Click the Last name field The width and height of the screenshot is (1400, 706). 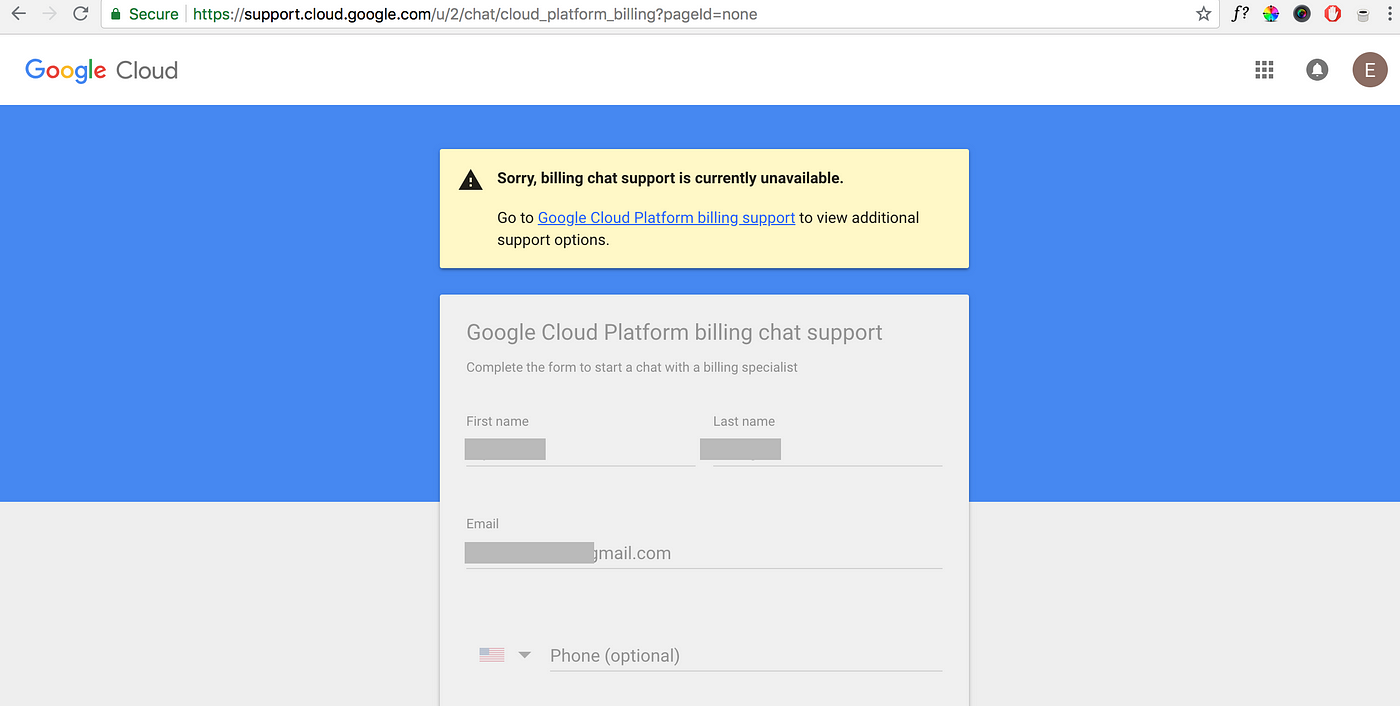[x=827, y=450]
